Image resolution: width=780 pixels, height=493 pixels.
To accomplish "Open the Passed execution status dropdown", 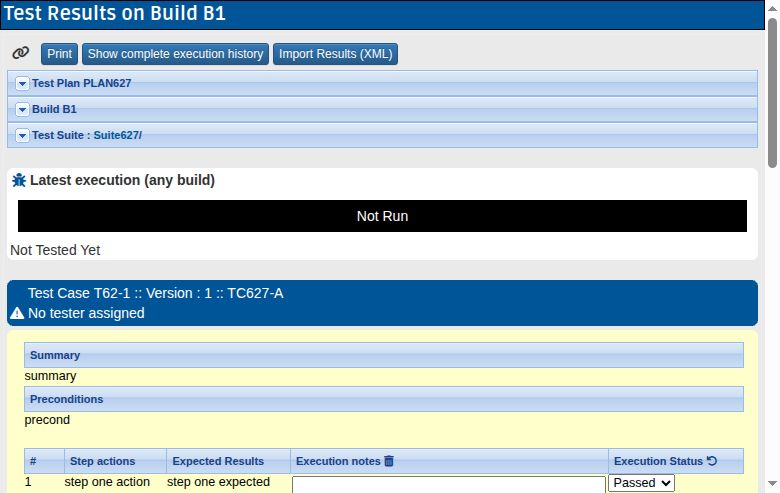I will pyautogui.click(x=641, y=483).
